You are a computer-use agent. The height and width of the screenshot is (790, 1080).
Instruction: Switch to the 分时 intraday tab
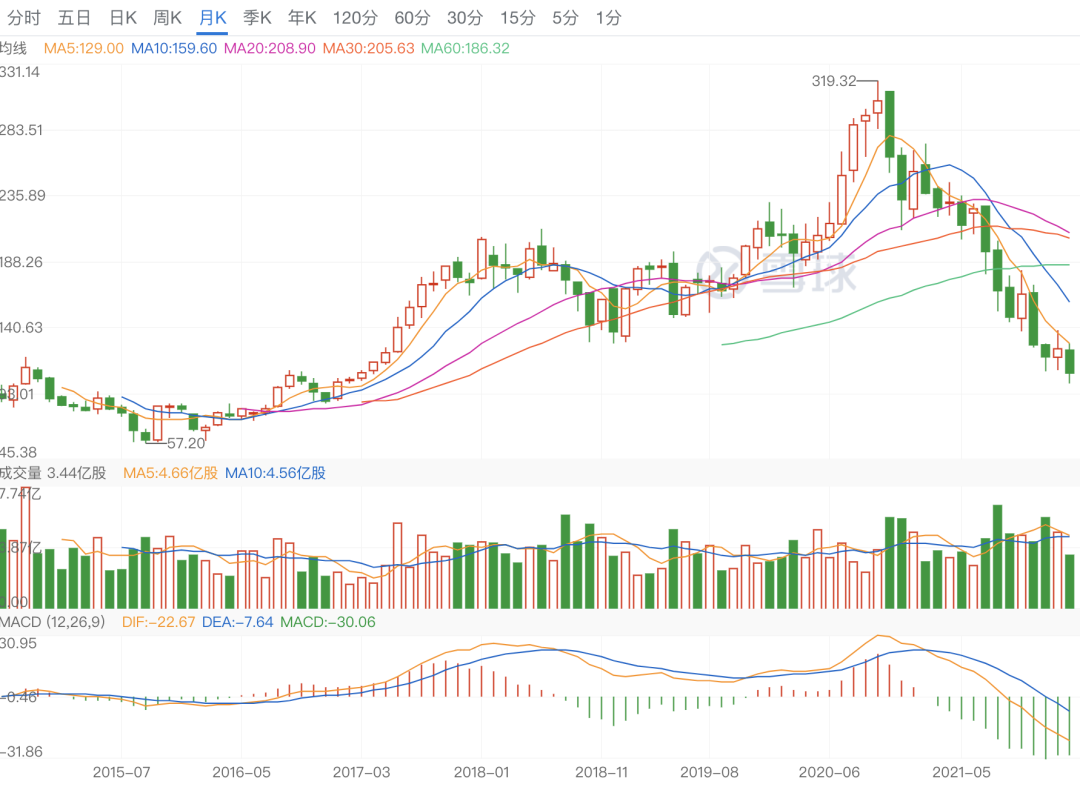coord(23,17)
